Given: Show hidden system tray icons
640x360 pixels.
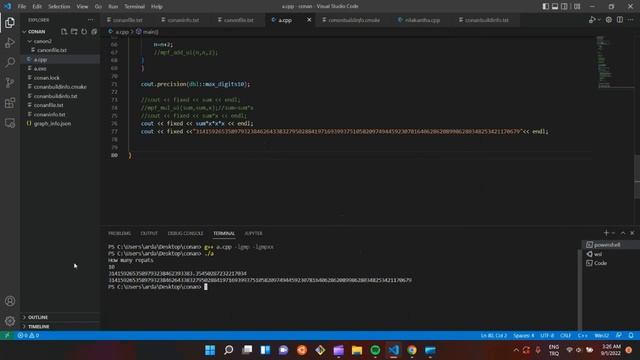Looking at the screenshot, I should pos(516,350).
